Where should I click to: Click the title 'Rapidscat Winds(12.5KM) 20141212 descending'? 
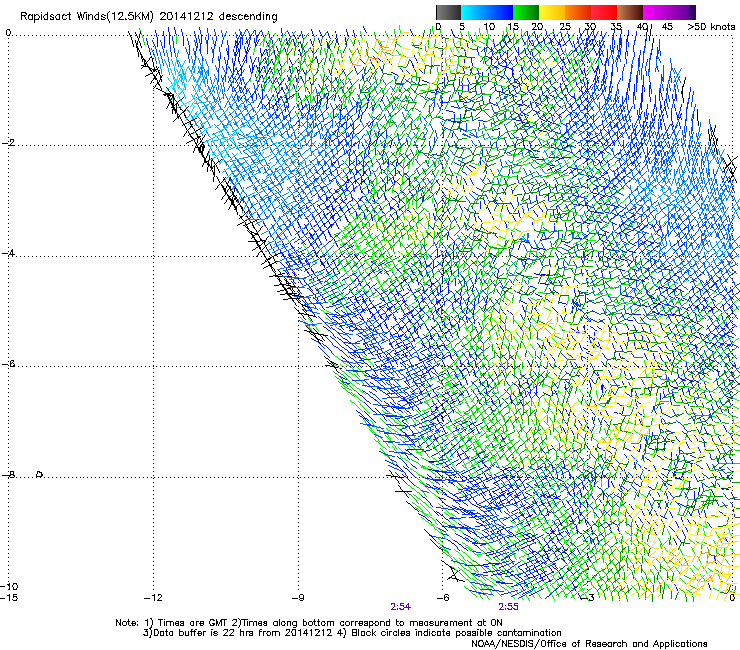click(149, 17)
